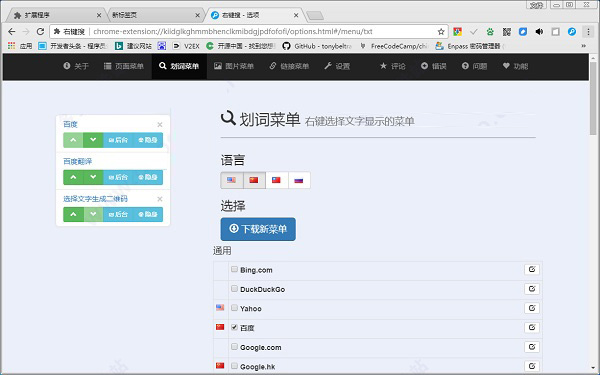
Task: Open the 页面菜单 nav item
Action: (x=124, y=66)
